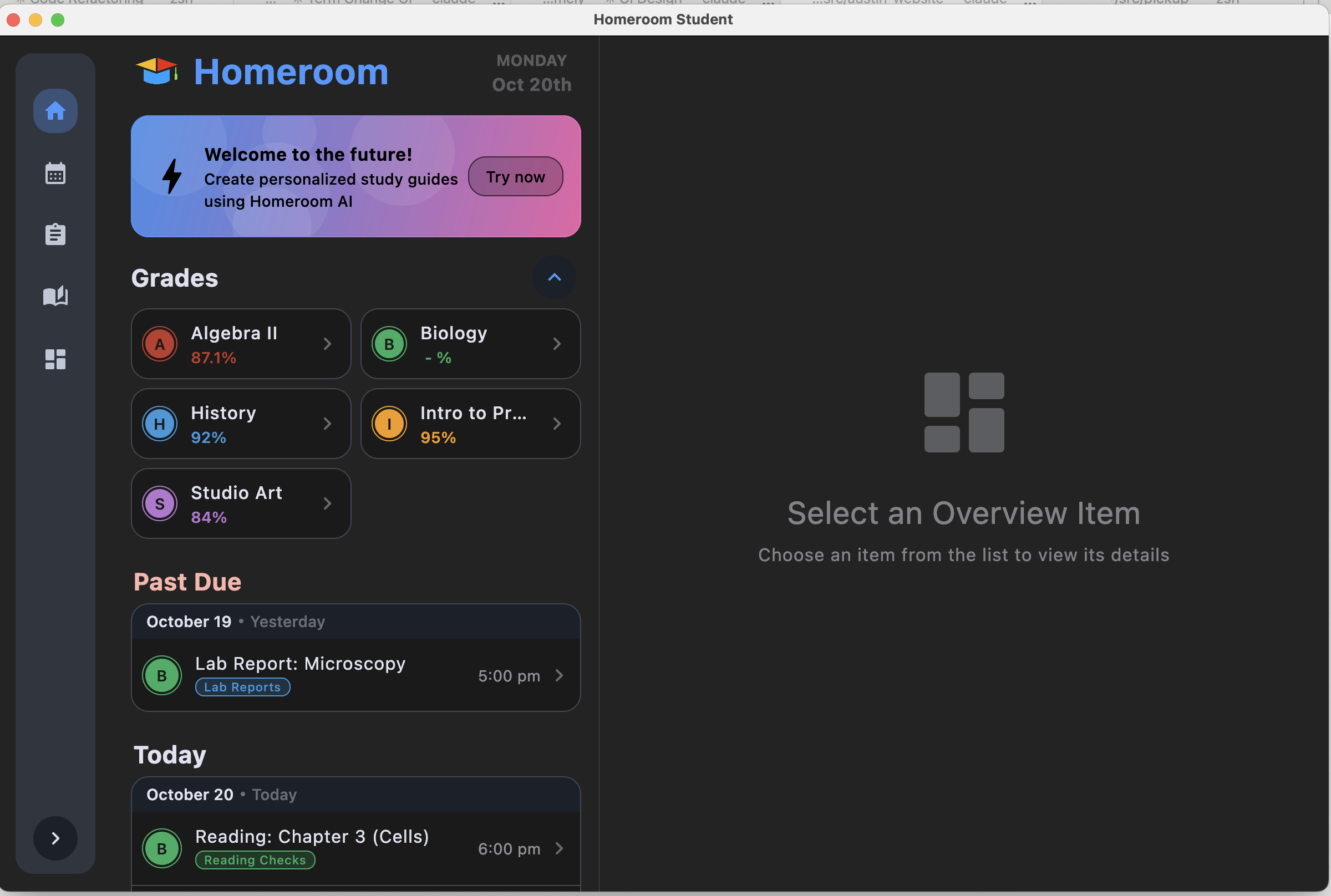Click the purple S Studio Art badge
This screenshot has width=1331, height=896.
160,503
